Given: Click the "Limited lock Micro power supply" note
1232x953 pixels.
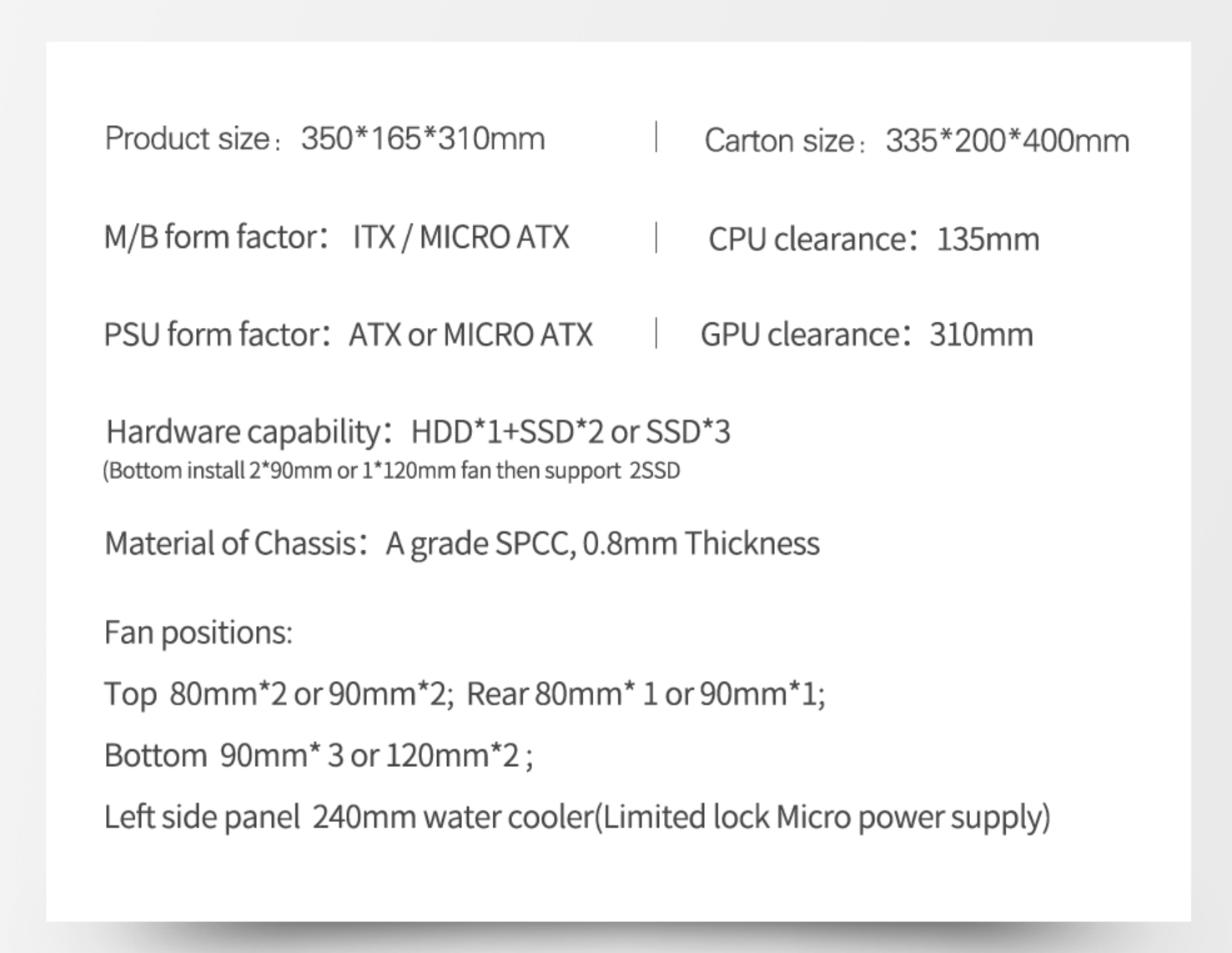Looking at the screenshot, I should click(x=822, y=817).
